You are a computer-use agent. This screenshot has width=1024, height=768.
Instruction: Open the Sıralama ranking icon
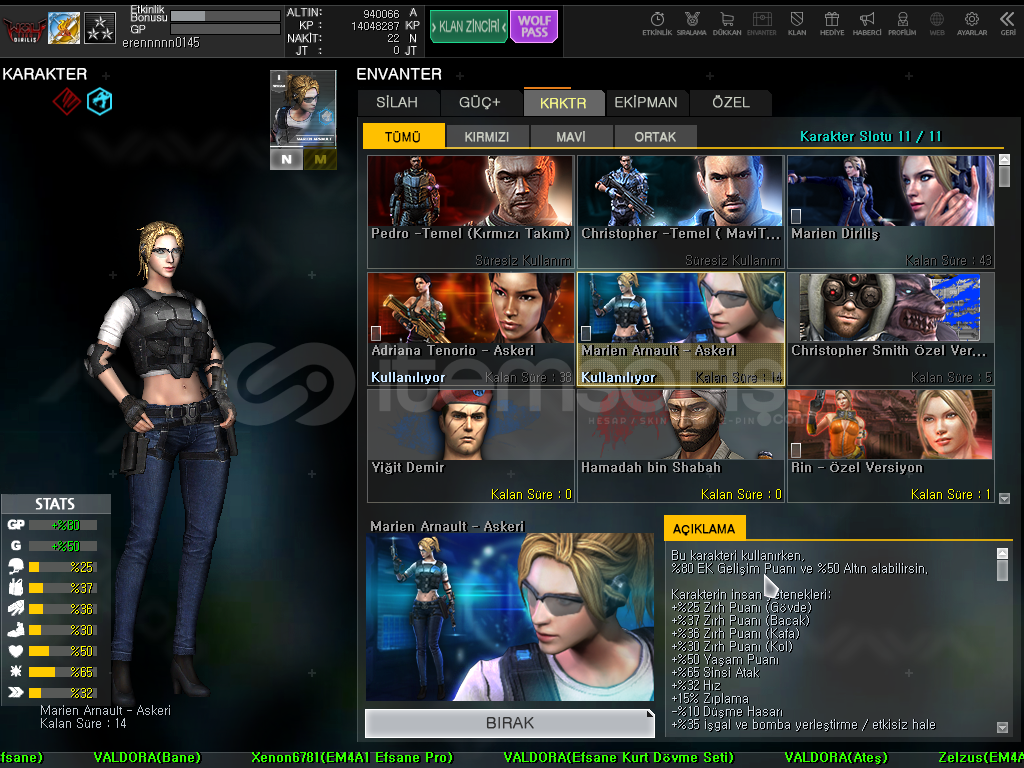click(x=692, y=24)
